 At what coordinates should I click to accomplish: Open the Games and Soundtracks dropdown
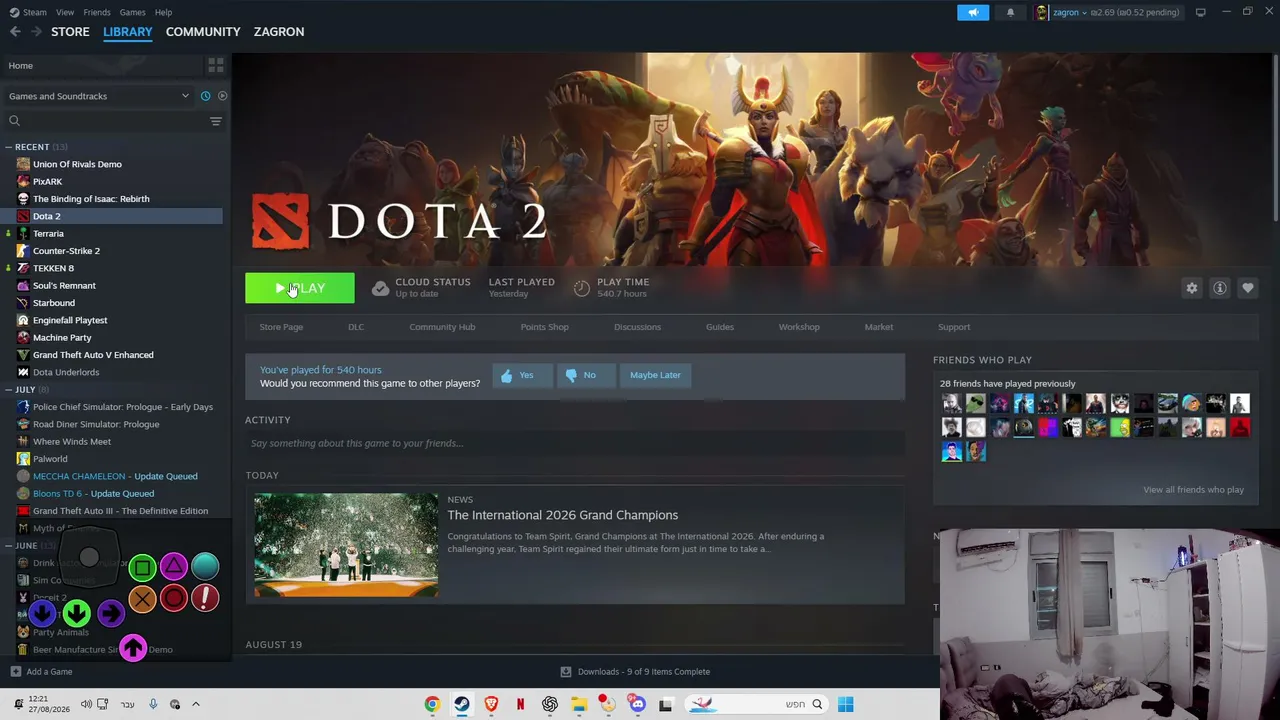coord(98,96)
